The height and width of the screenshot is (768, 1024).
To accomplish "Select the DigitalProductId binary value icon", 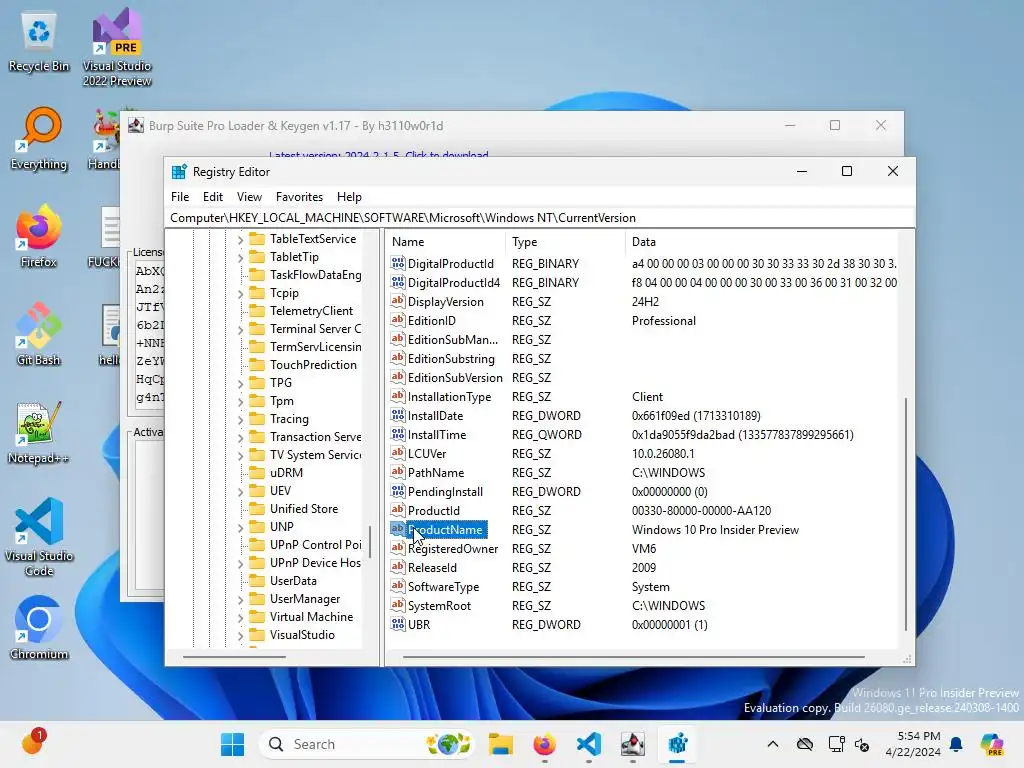I will click(x=398, y=263).
